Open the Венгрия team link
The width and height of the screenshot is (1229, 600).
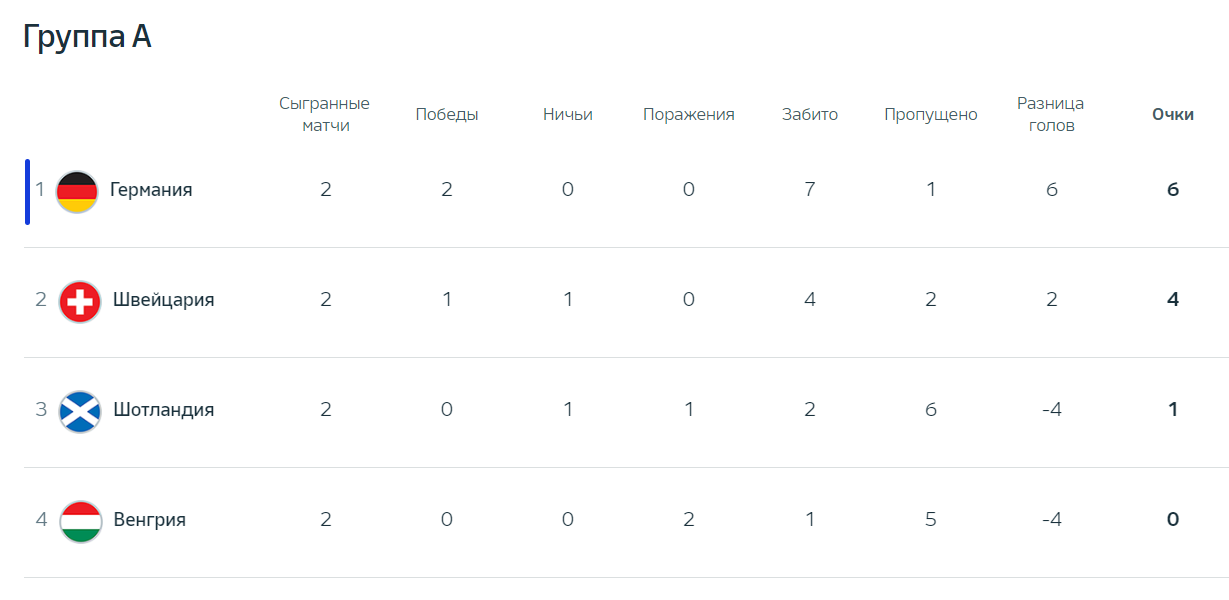150,520
